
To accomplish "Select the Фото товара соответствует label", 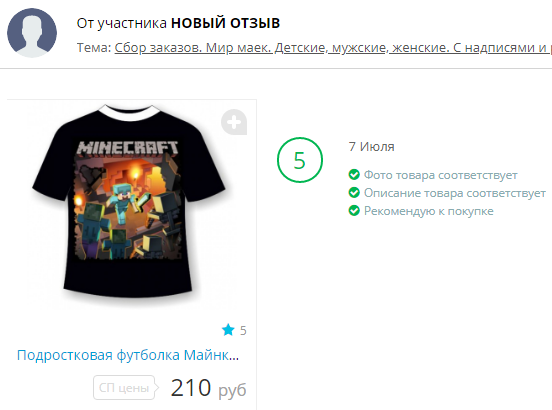I will (x=440, y=175).
